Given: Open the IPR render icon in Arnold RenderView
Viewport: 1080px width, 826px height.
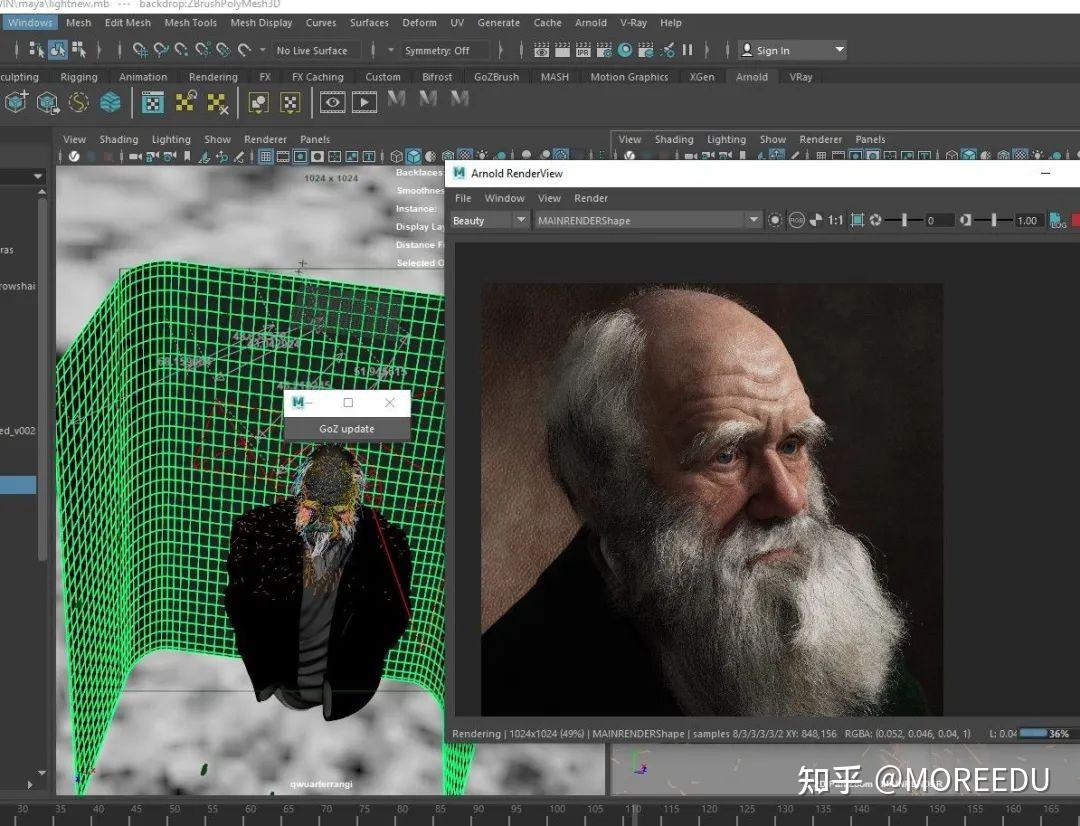Looking at the screenshot, I should (x=774, y=220).
